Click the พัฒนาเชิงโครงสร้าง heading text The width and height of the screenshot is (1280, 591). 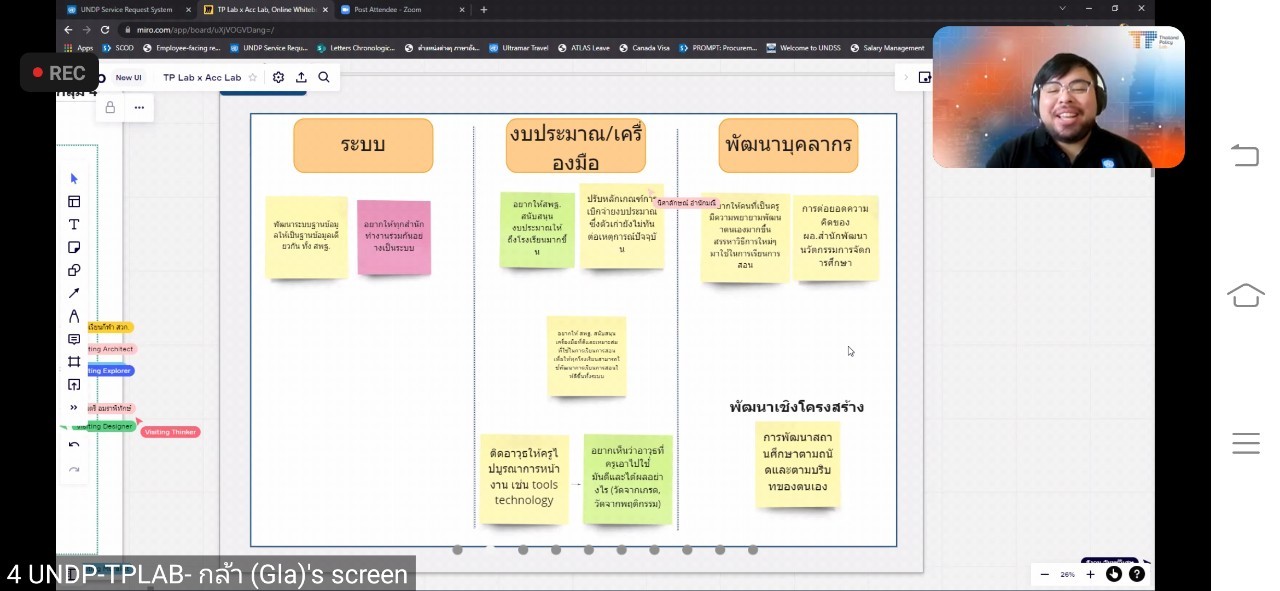coord(797,407)
